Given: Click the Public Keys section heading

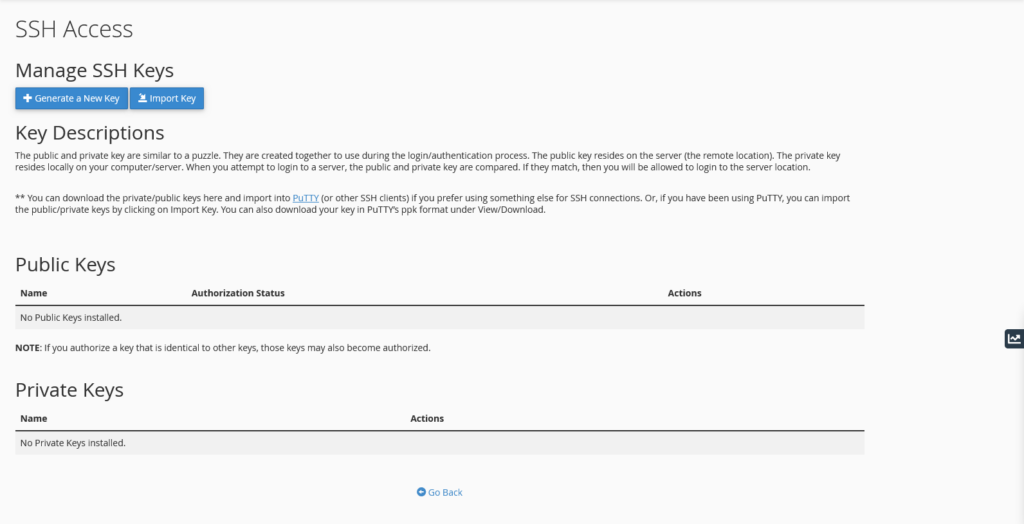Looking at the screenshot, I should 65,265.
